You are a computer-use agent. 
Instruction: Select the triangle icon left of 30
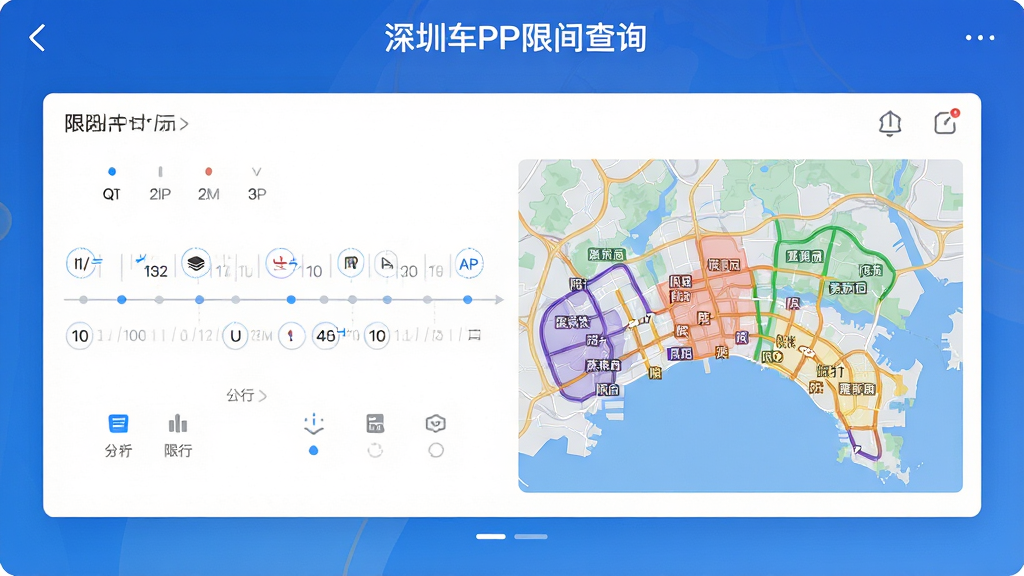click(387, 264)
